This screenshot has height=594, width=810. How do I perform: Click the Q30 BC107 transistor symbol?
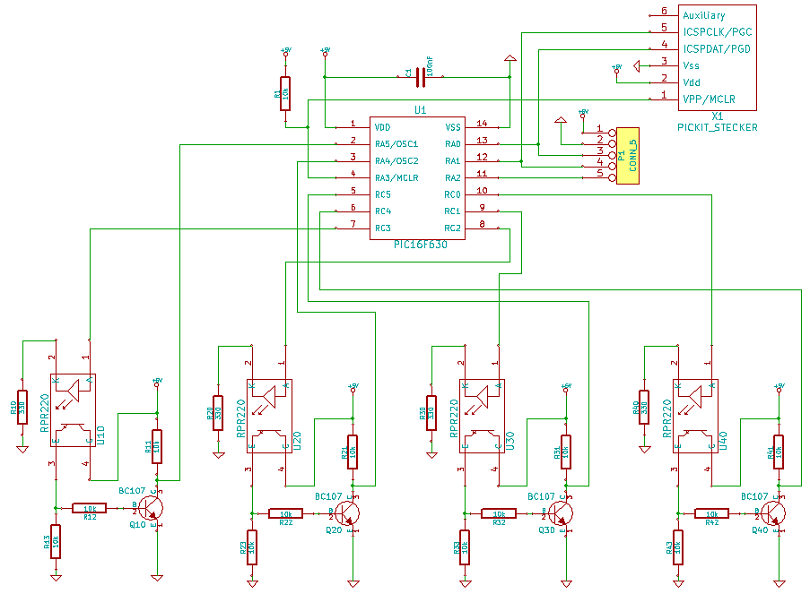(x=561, y=514)
